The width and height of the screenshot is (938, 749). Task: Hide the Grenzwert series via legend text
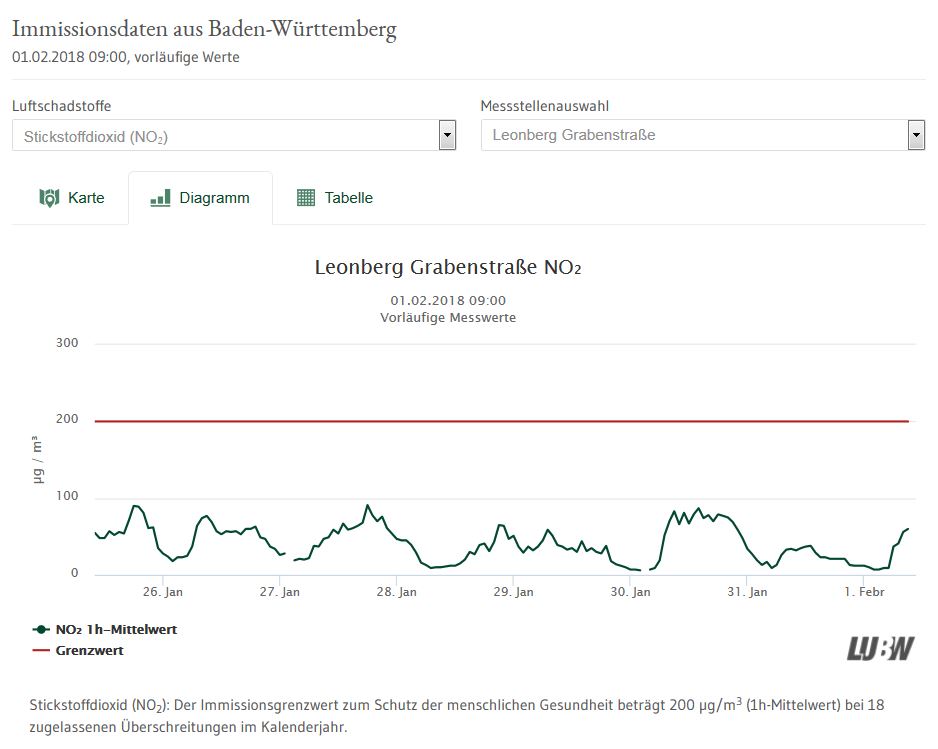90,651
